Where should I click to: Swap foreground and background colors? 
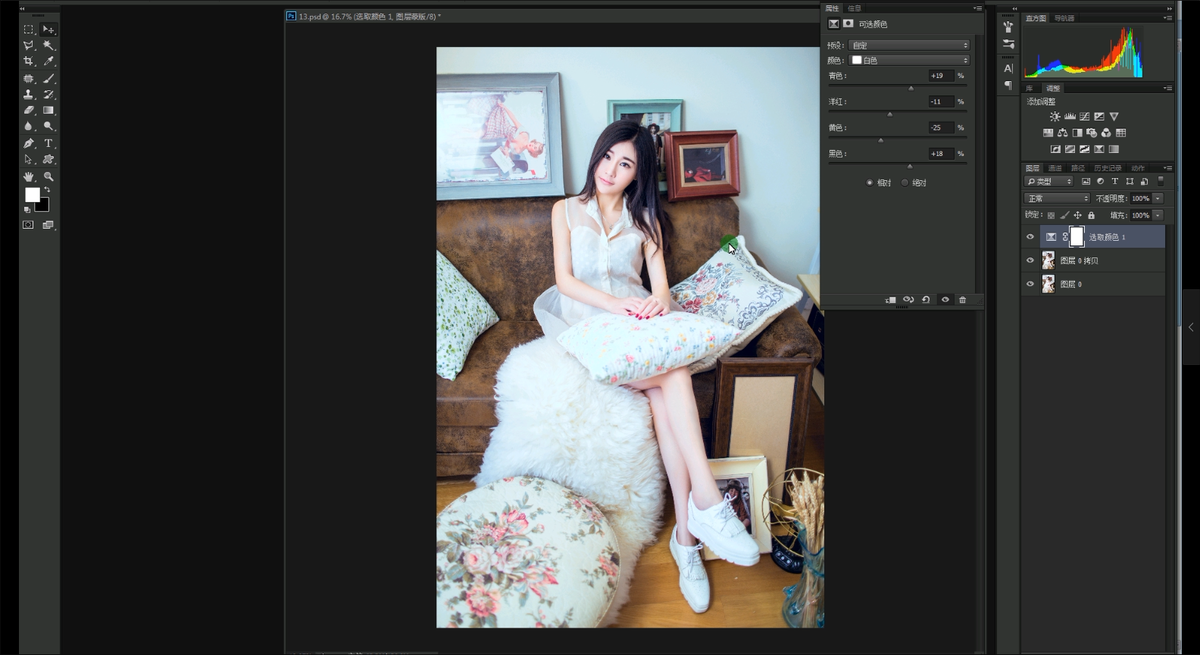pos(47,190)
